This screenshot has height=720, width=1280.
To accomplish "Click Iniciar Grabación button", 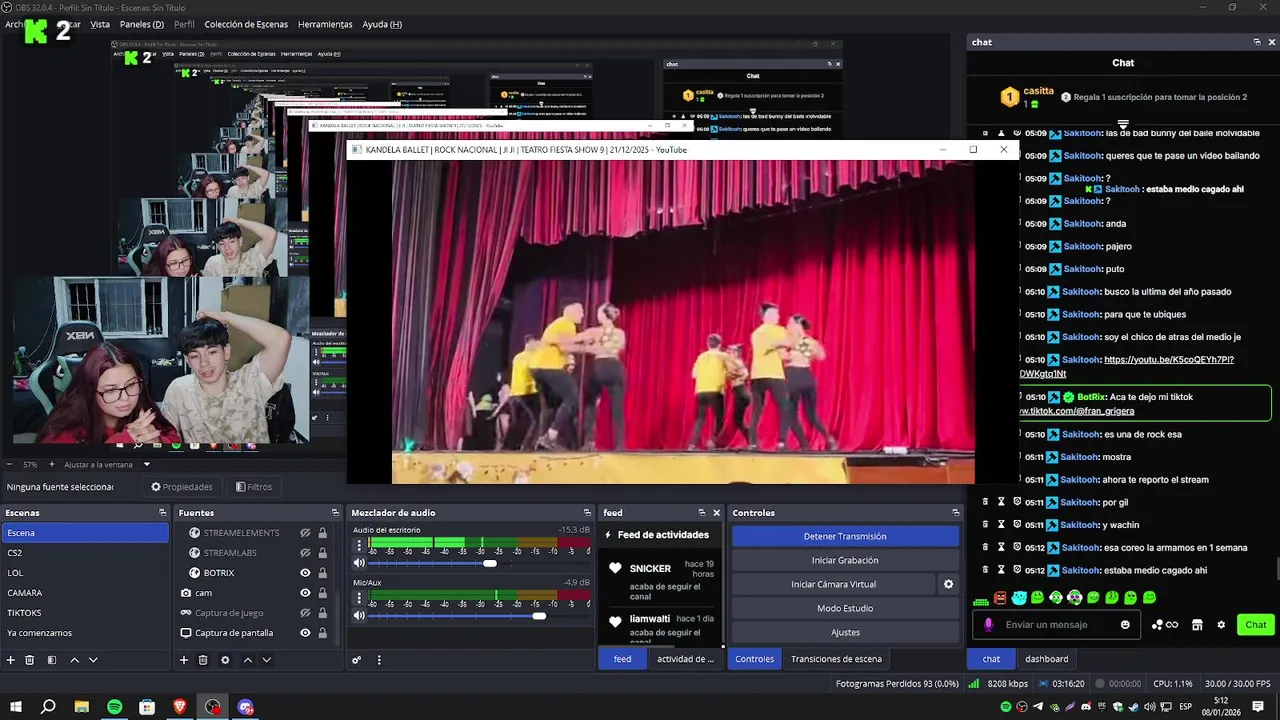I will click(845, 560).
